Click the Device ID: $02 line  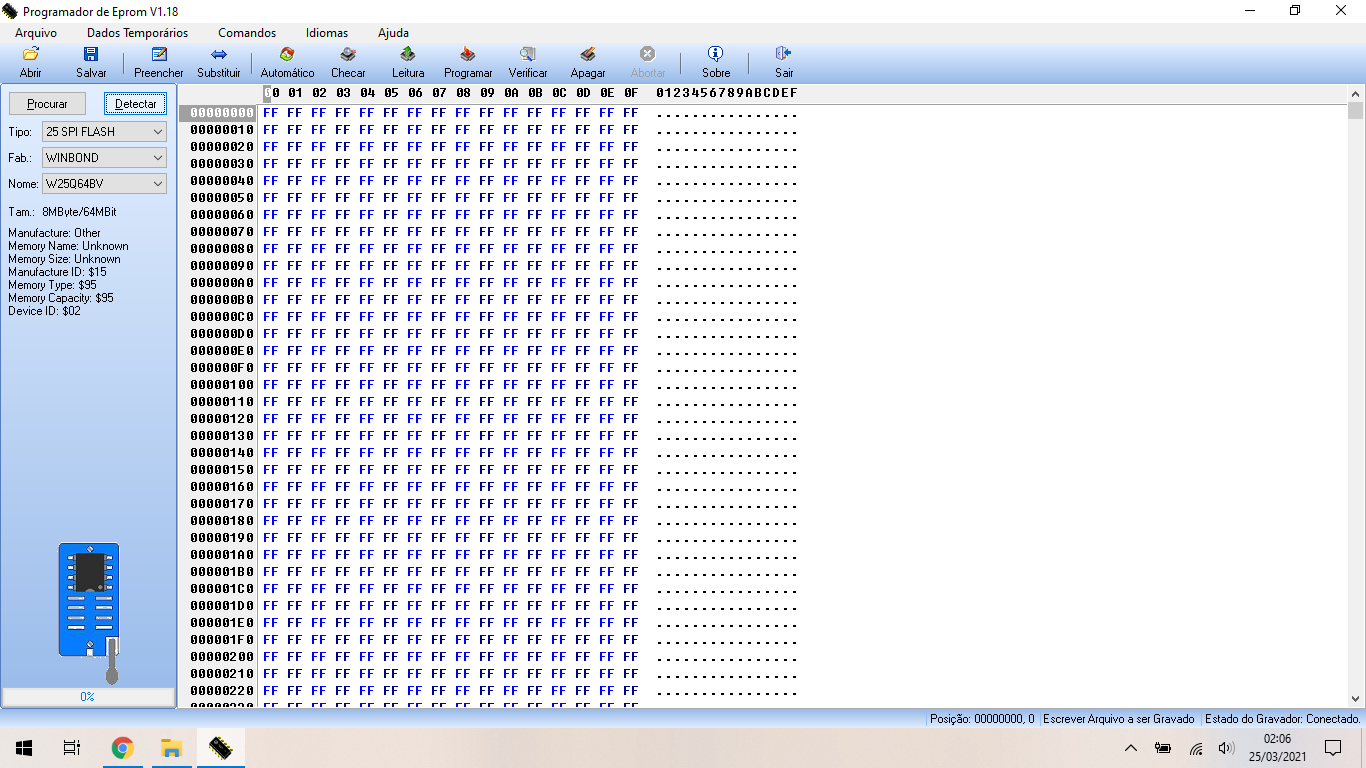pyautogui.click(x=44, y=311)
